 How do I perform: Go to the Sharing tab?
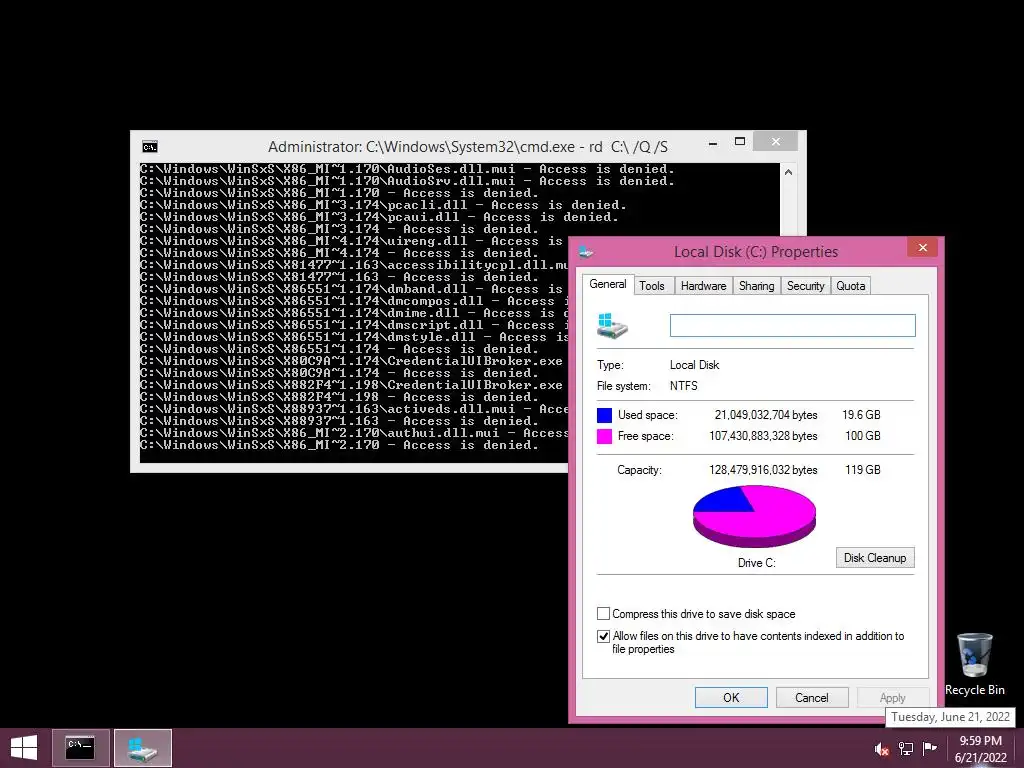(756, 286)
